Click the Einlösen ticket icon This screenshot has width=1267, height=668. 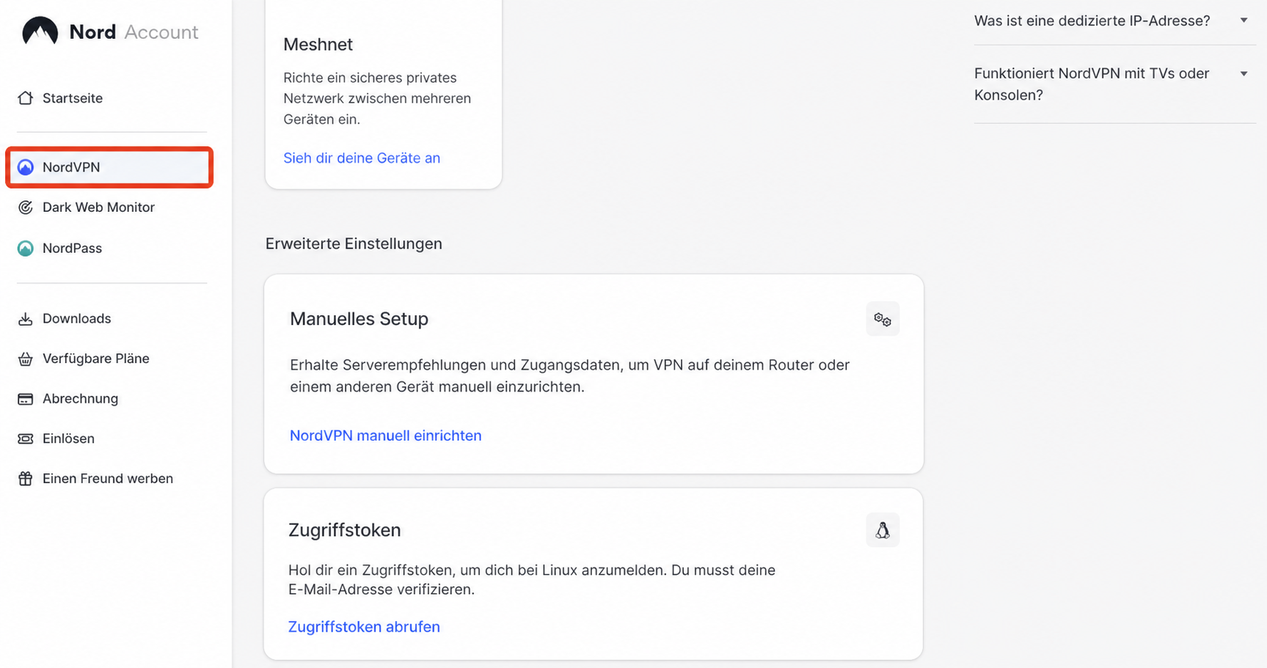tap(26, 438)
